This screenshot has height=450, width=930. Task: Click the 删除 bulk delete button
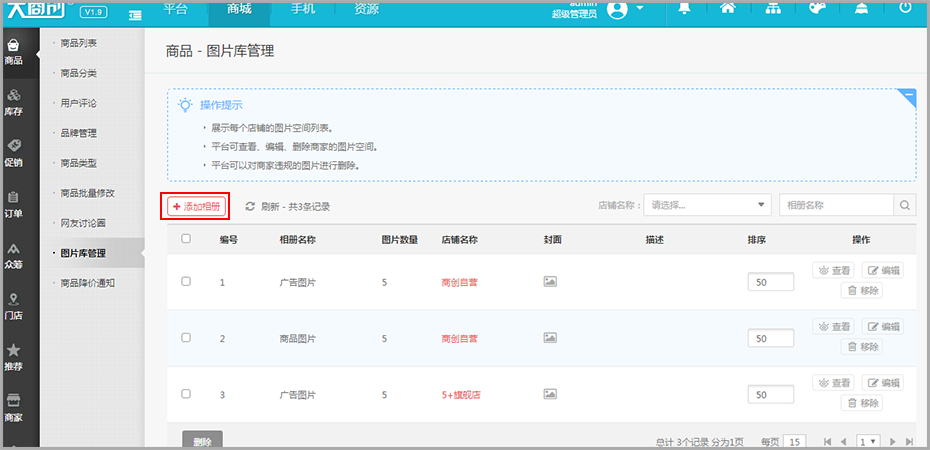coord(202,441)
